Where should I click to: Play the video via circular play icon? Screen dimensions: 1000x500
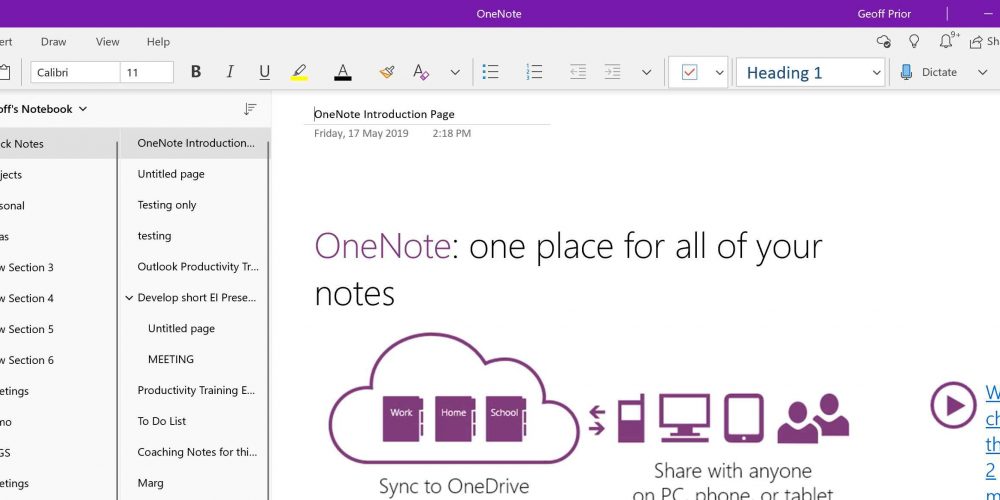953,404
